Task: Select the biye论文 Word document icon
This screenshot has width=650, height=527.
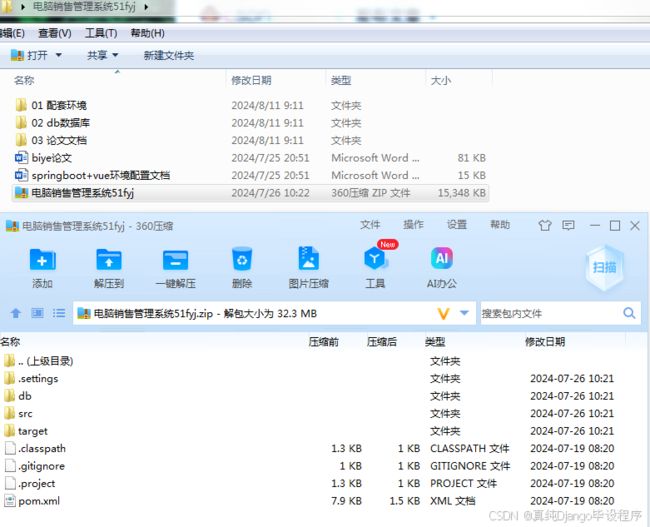Action: pyautogui.click(x=21, y=158)
